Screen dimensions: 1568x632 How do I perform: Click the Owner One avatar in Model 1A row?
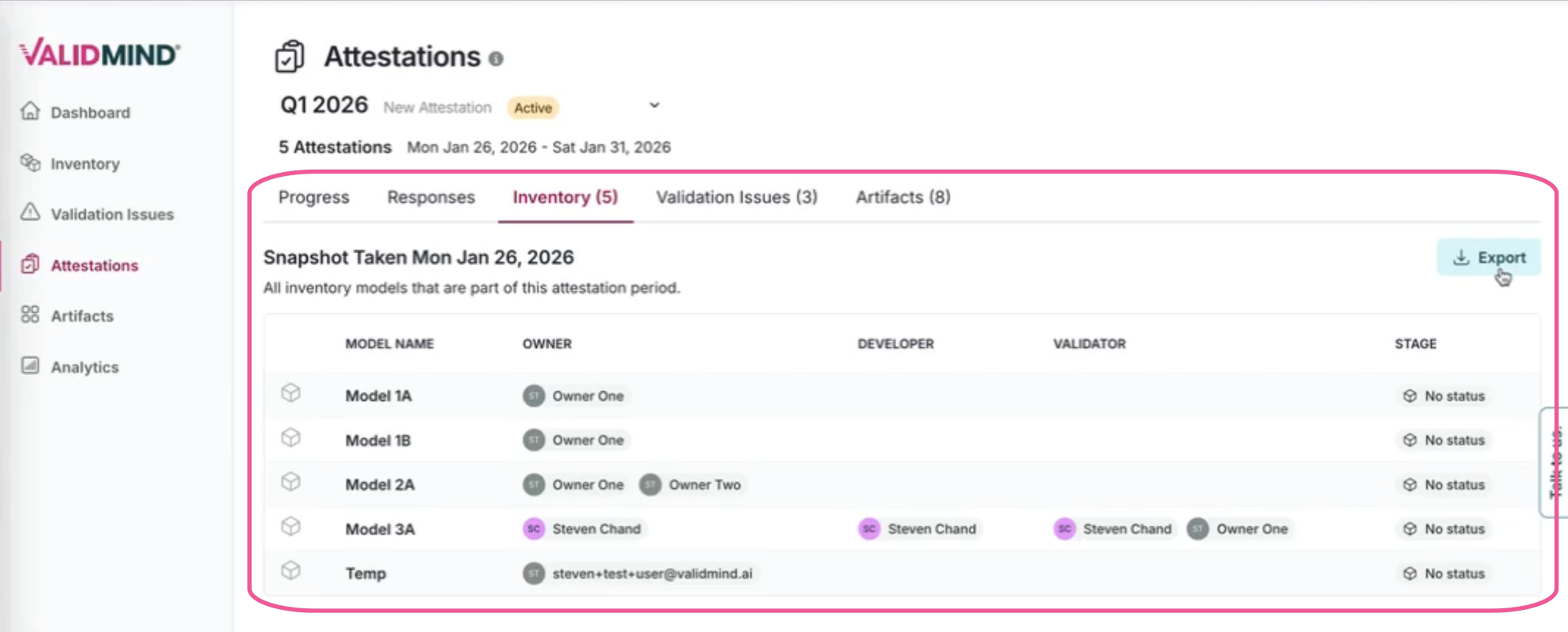534,396
